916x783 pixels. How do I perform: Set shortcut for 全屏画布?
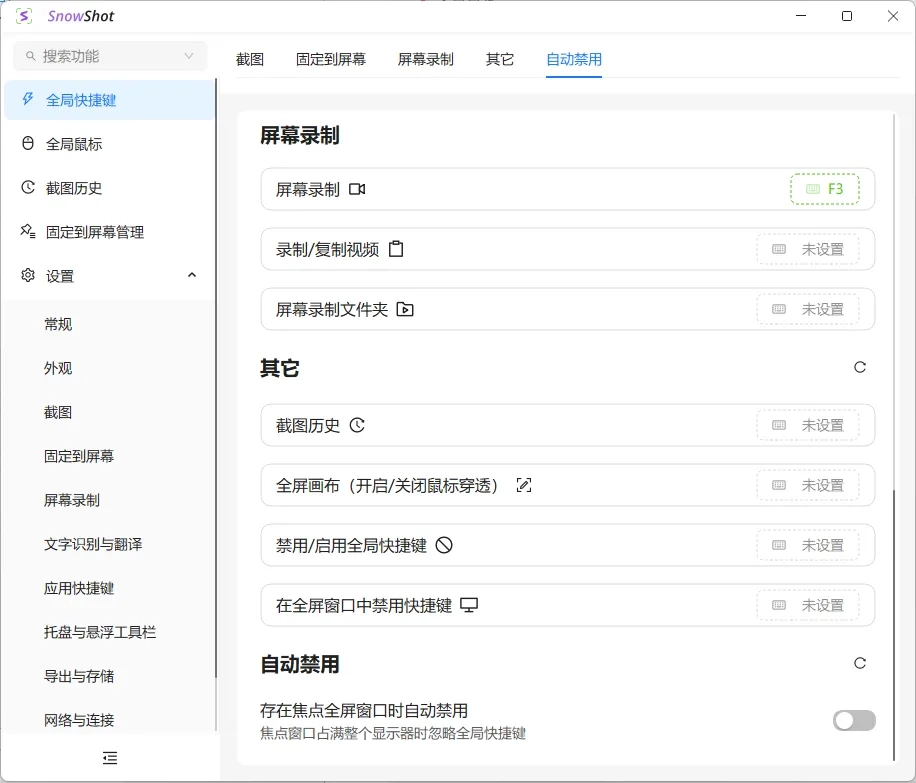808,485
